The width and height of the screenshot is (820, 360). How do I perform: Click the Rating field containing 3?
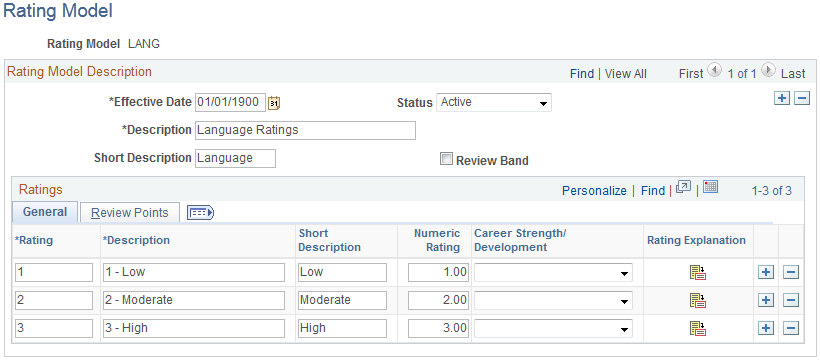(x=54, y=328)
